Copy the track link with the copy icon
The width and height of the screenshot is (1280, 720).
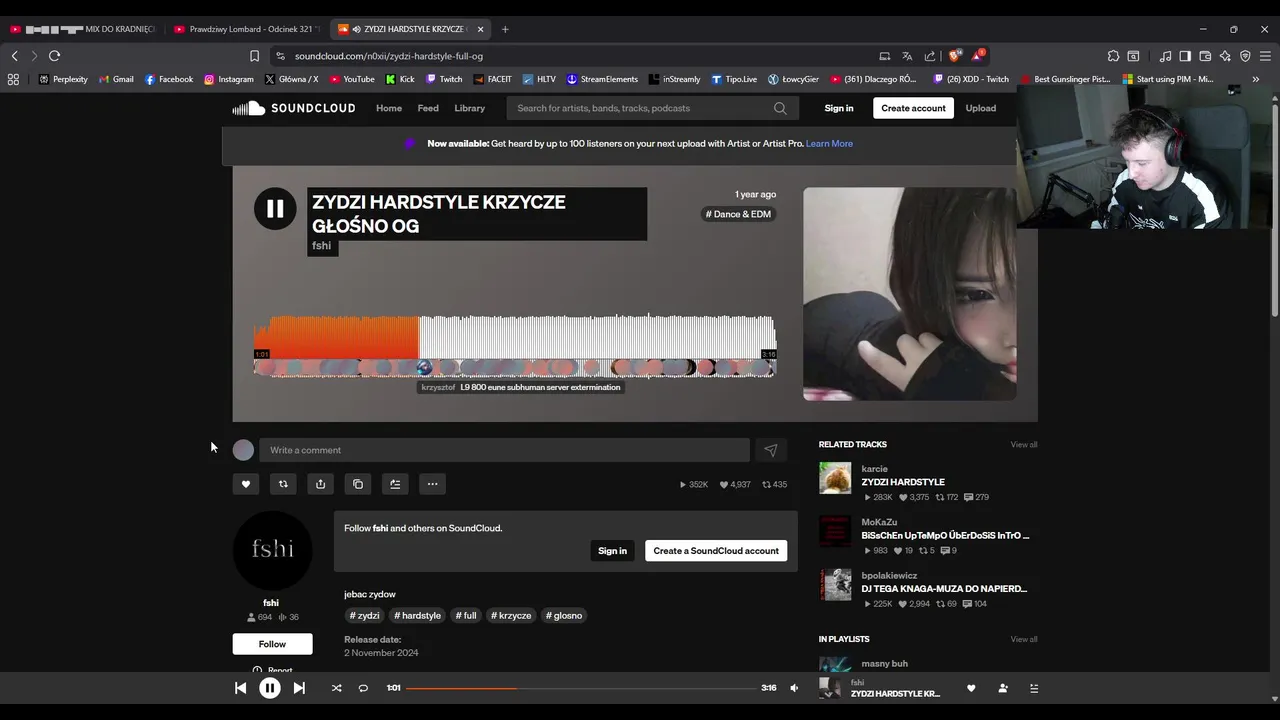(x=358, y=484)
